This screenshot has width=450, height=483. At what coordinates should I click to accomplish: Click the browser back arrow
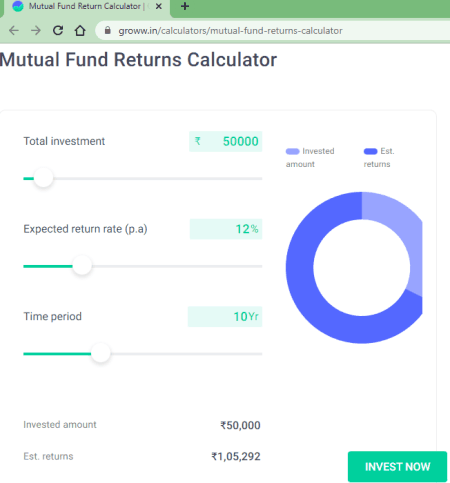pyautogui.click(x=14, y=31)
